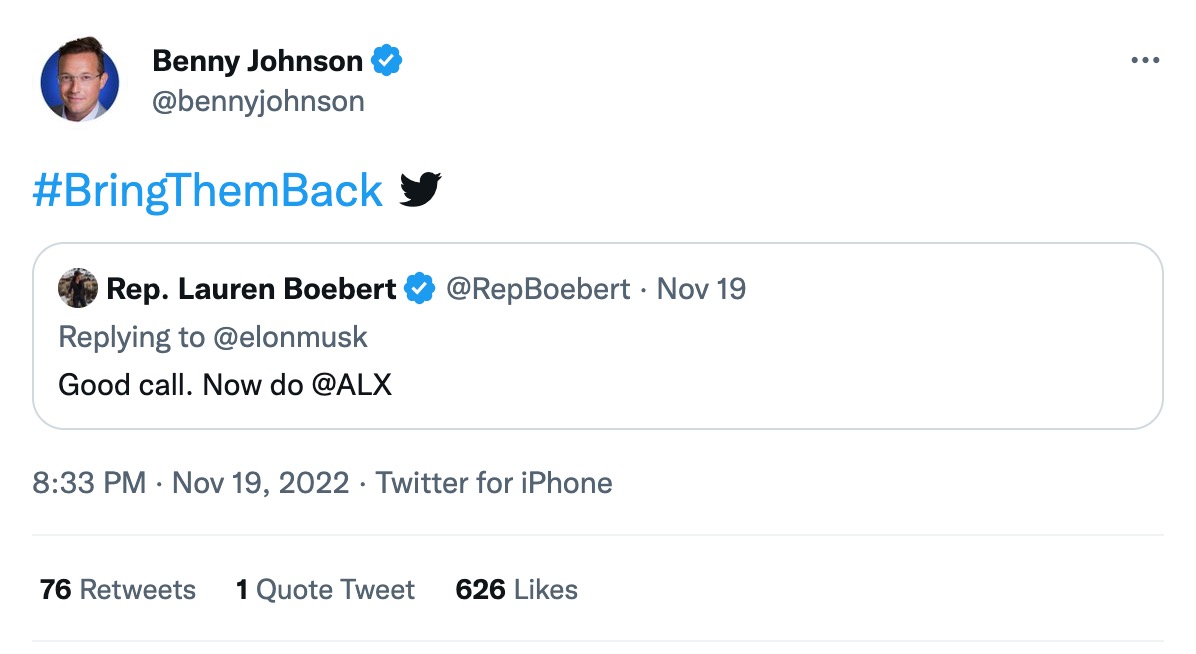Viewport: 1196px width, 654px height.
Task: Open the #BringThemBack hashtag
Action: (x=207, y=190)
